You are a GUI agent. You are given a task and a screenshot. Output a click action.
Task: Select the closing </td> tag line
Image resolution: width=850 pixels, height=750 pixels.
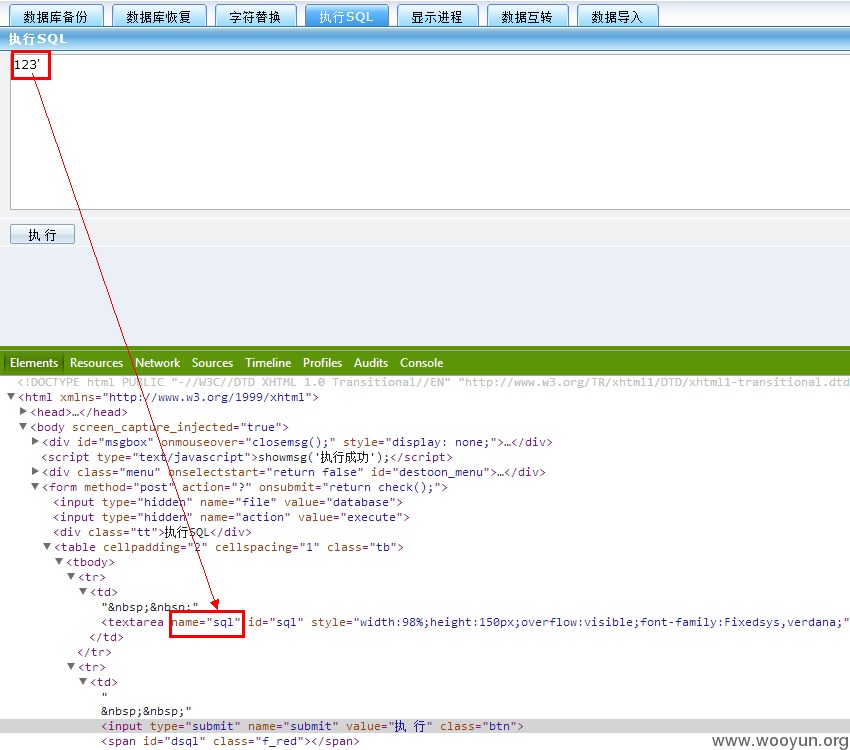(106, 637)
